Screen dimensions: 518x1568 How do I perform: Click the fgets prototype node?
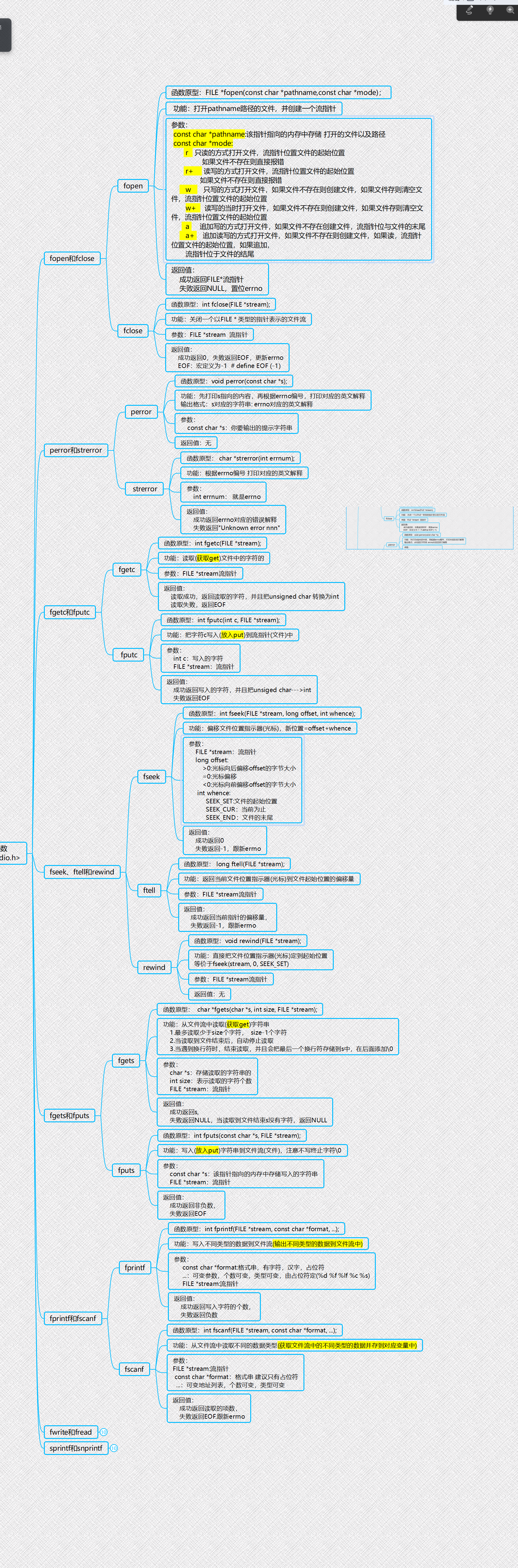click(x=240, y=1009)
